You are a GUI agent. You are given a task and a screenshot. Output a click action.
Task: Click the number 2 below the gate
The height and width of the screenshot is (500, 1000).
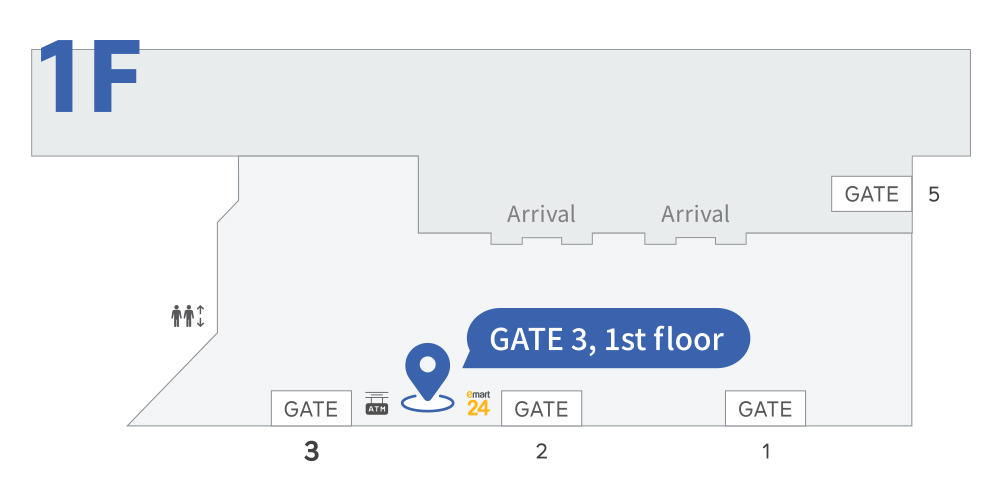click(x=541, y=452)
